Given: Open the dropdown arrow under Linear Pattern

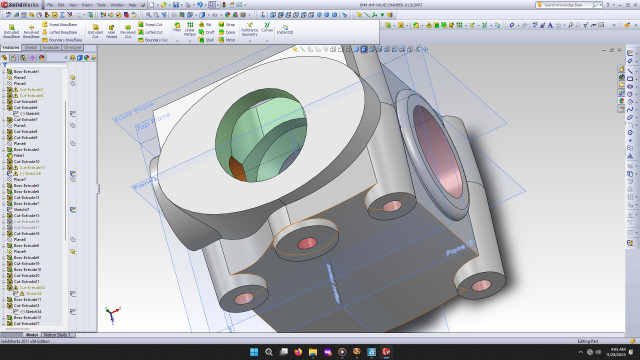Looking at the screenshot, I should (190, 40).
